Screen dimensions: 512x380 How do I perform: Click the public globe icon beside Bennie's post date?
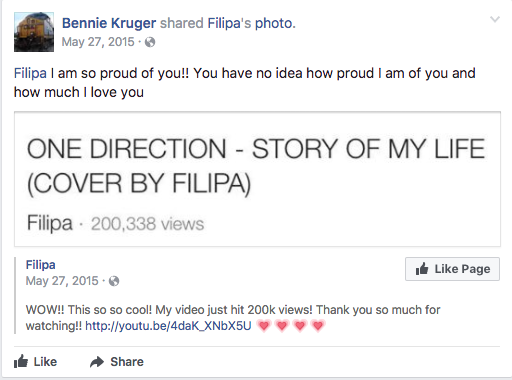click(x=150, y=42)
